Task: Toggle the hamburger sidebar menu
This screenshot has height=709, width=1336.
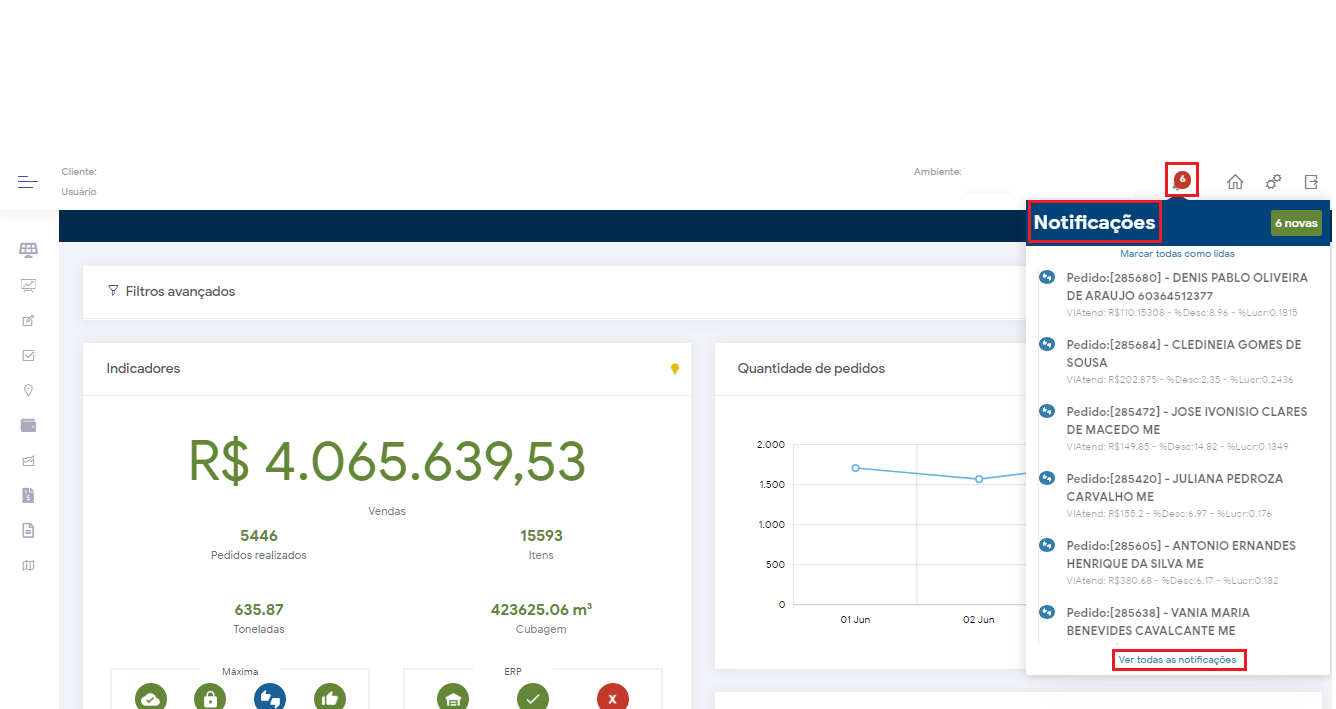Action: pyautogui.click(x=28, y=182)
